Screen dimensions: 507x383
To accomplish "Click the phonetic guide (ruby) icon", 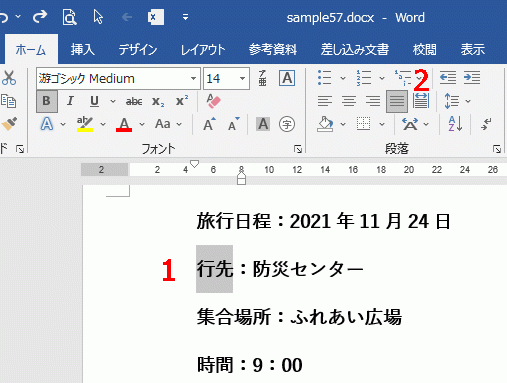I will click(x=263, y=78).
